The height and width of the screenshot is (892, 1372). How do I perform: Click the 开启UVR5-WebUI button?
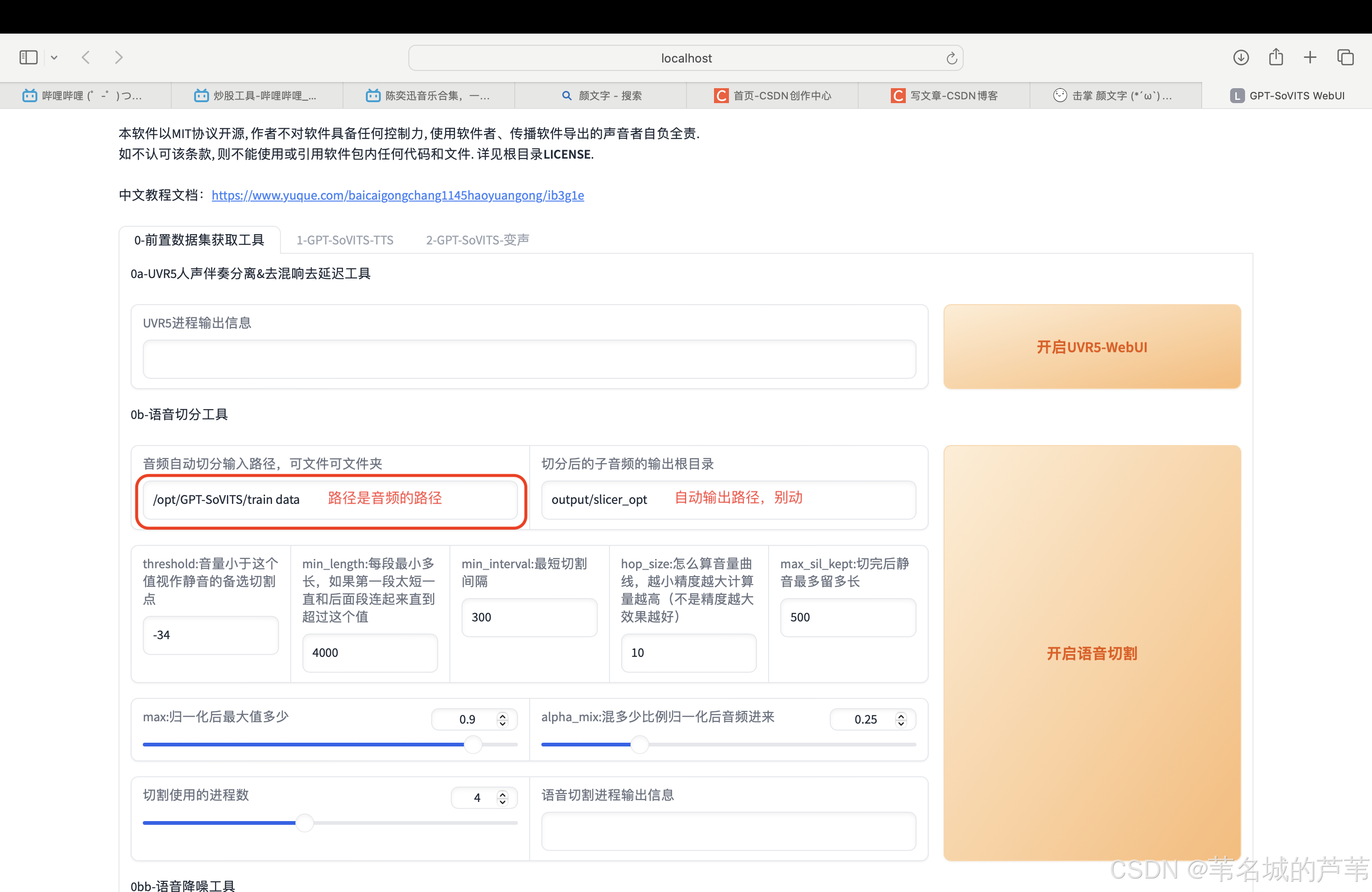click(x=1091, y=347)
